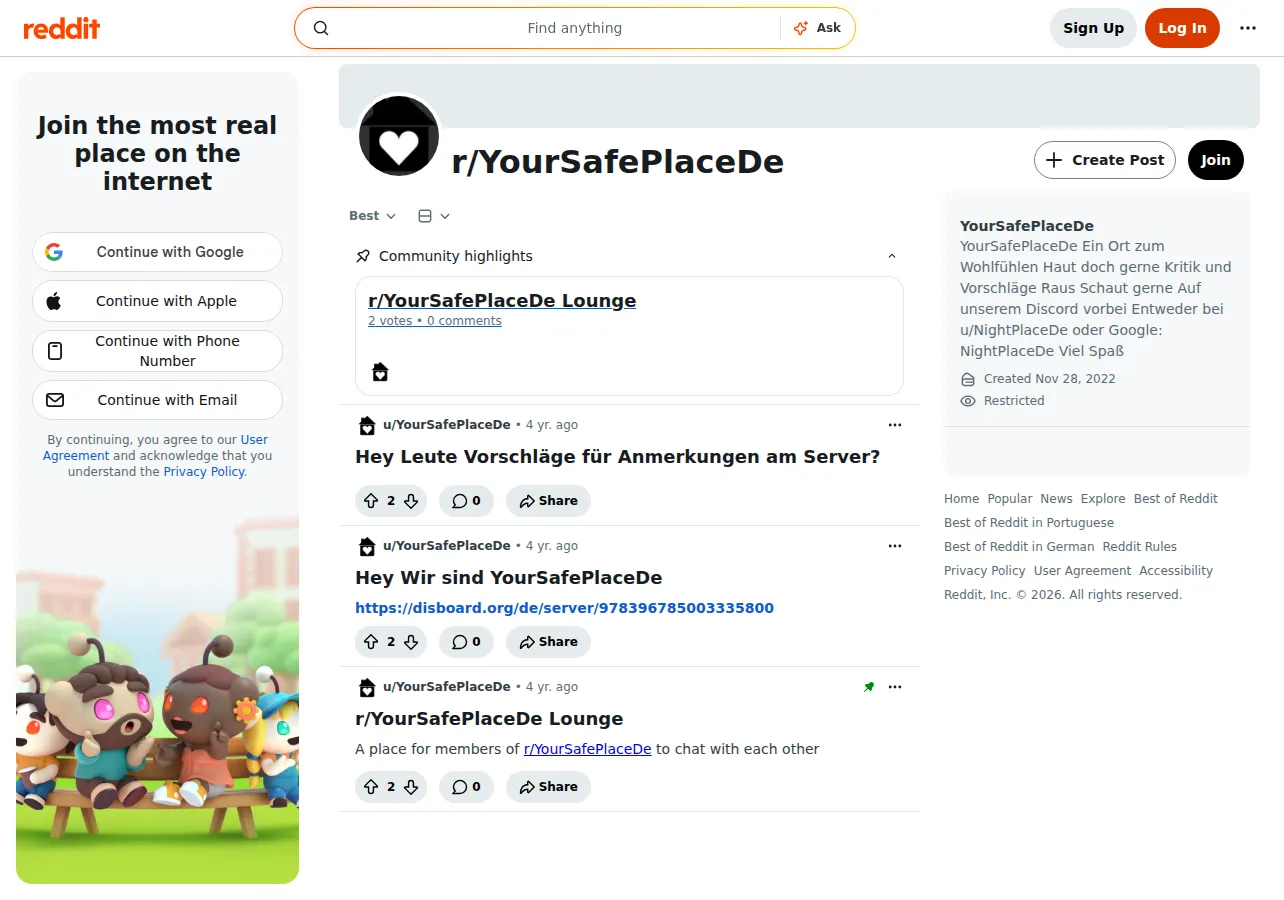This screenshot has width=1284, height=900.
Task: Open the footer User Agreement link
Action: point(1082,571)
